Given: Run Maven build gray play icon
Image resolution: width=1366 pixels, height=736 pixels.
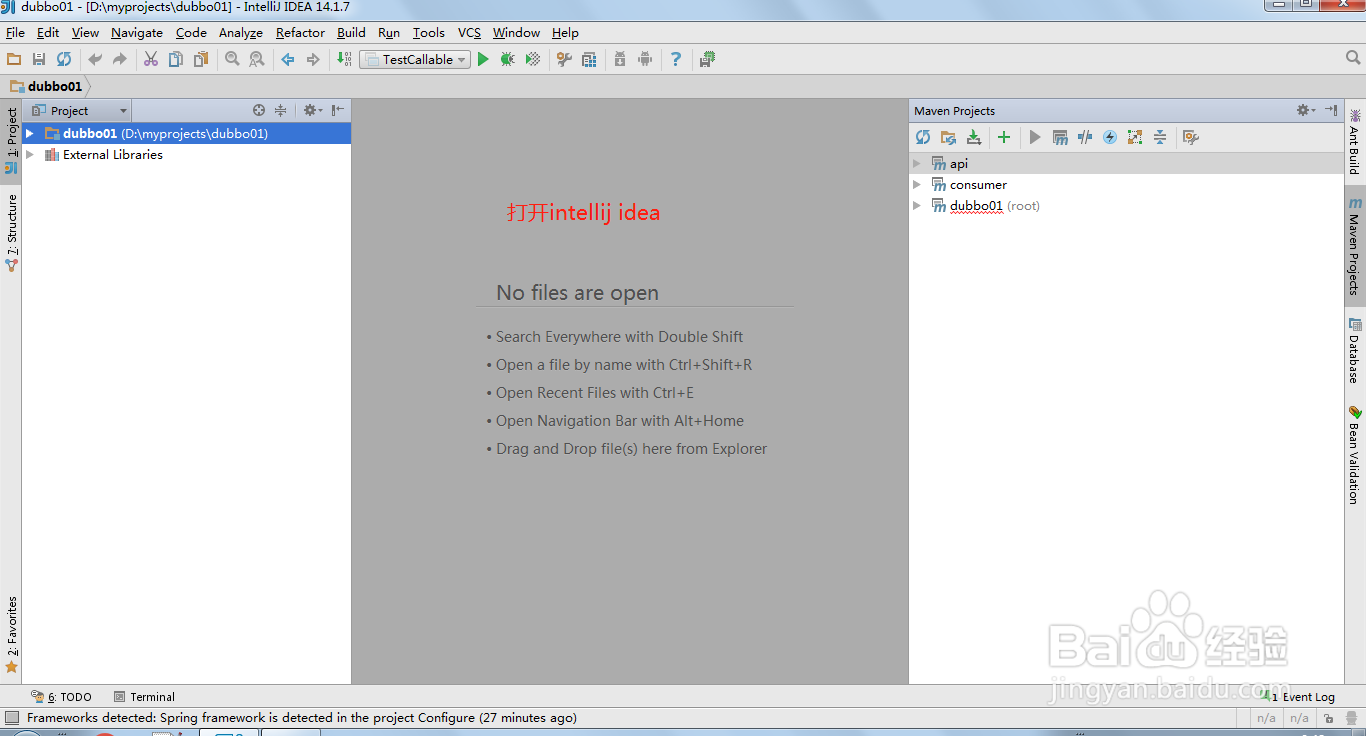Looking at the screenshot, I should pyautogui.click(x=1035, y=137).
